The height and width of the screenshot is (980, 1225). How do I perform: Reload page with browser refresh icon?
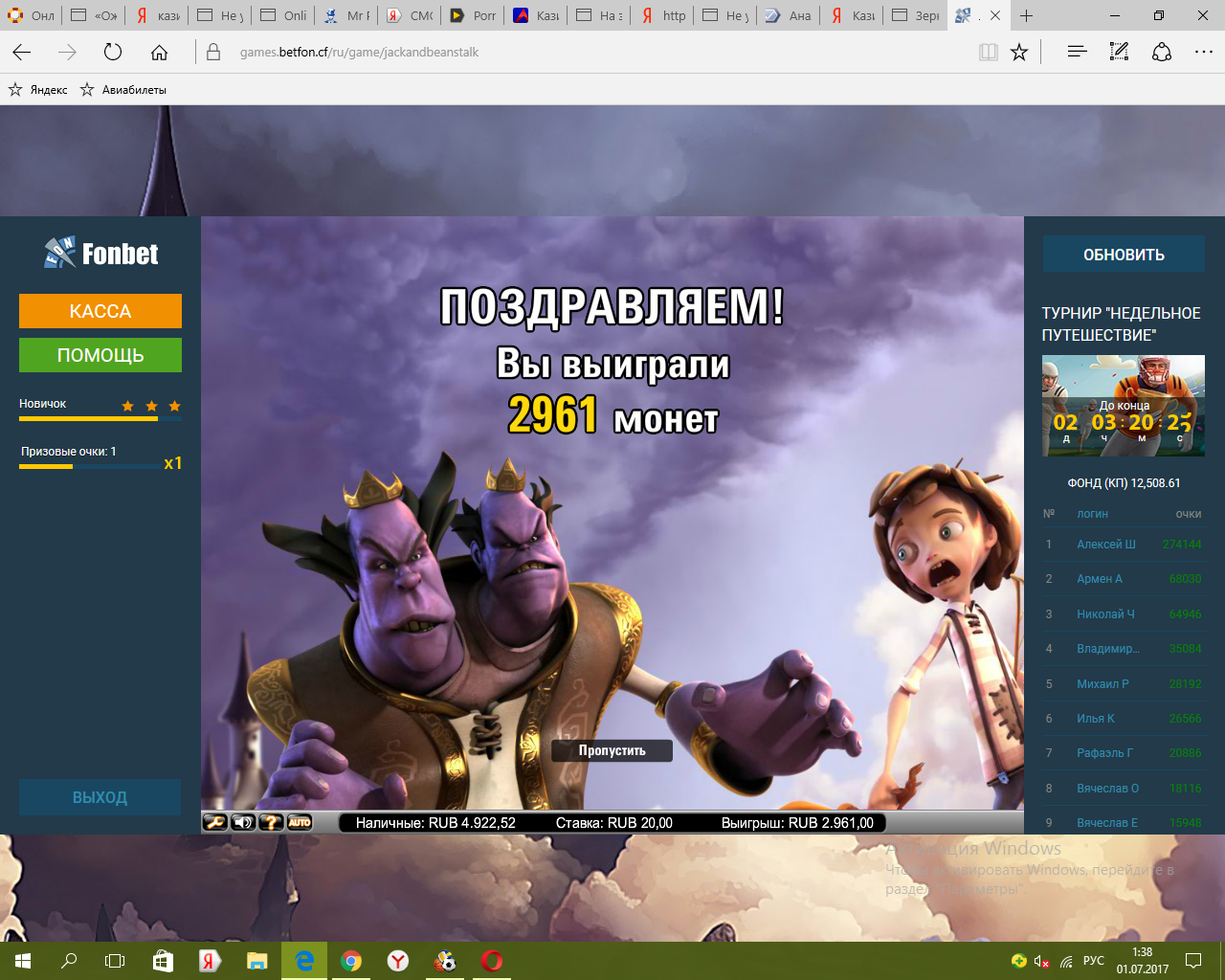pos(113,53)
